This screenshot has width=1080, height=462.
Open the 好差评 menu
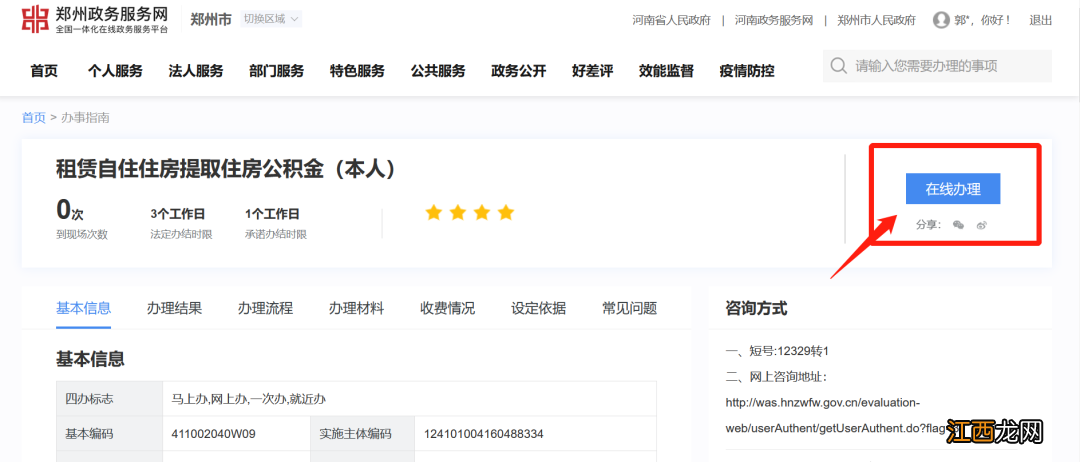click(x=592, y=70)
